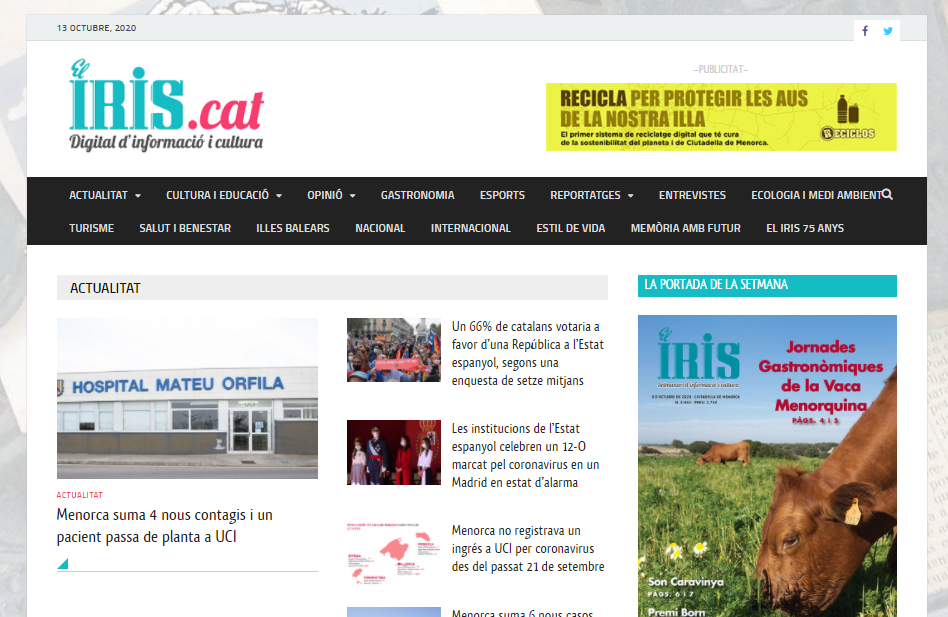Open the Salut i Benestar section
This screenshot has height=617, width=948.
point(185,228)
